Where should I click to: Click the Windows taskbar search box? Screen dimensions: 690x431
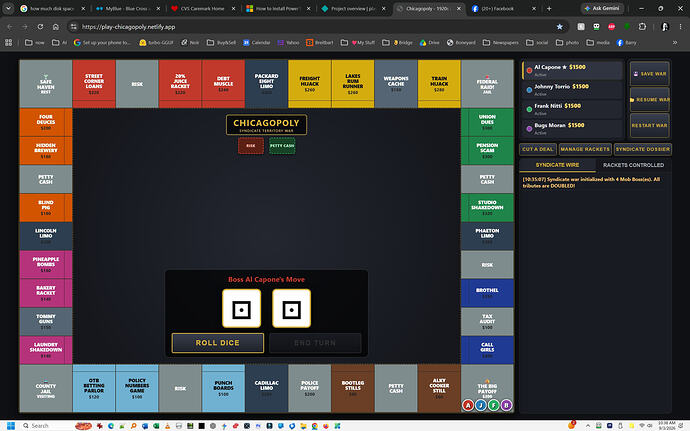[x=46, y=425]
